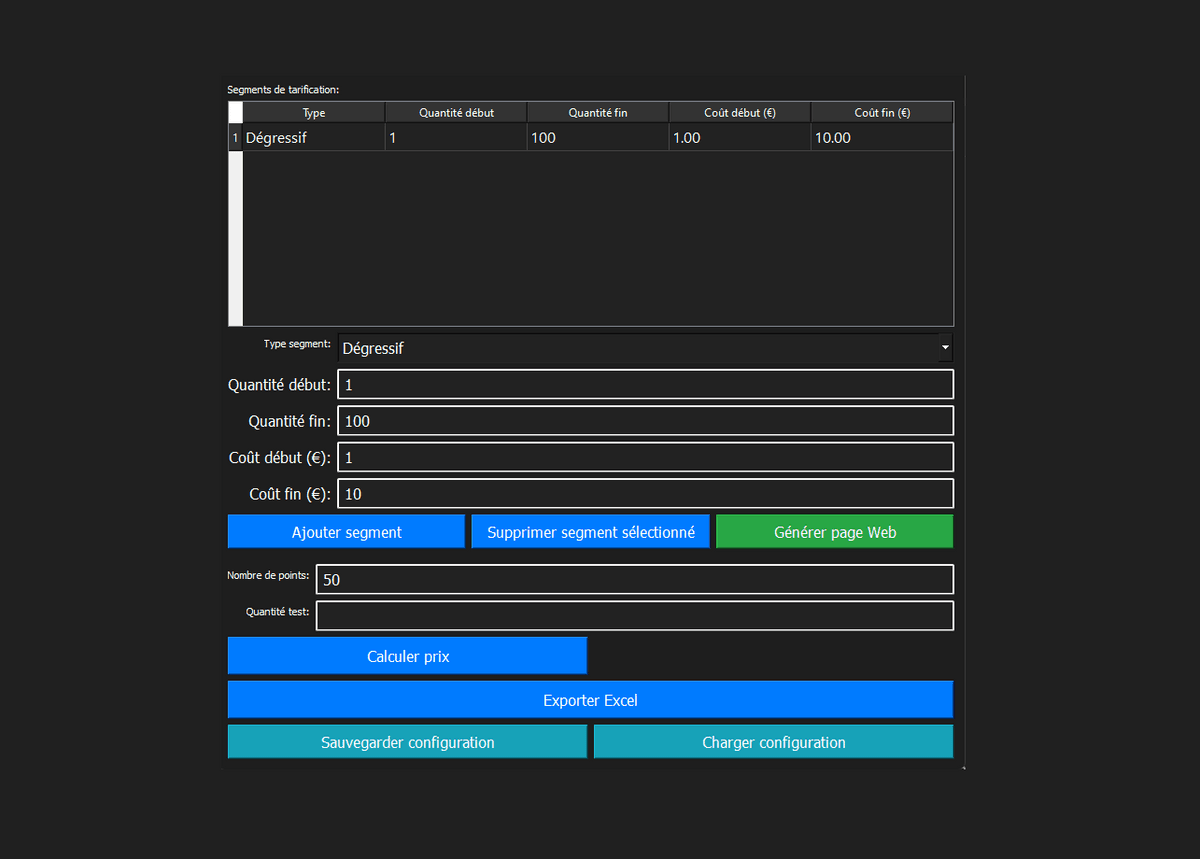Click Sauvegarder configuration button
Image resolution: width=1200 pixels, height=859 pixels.
(x=407, y=742)
